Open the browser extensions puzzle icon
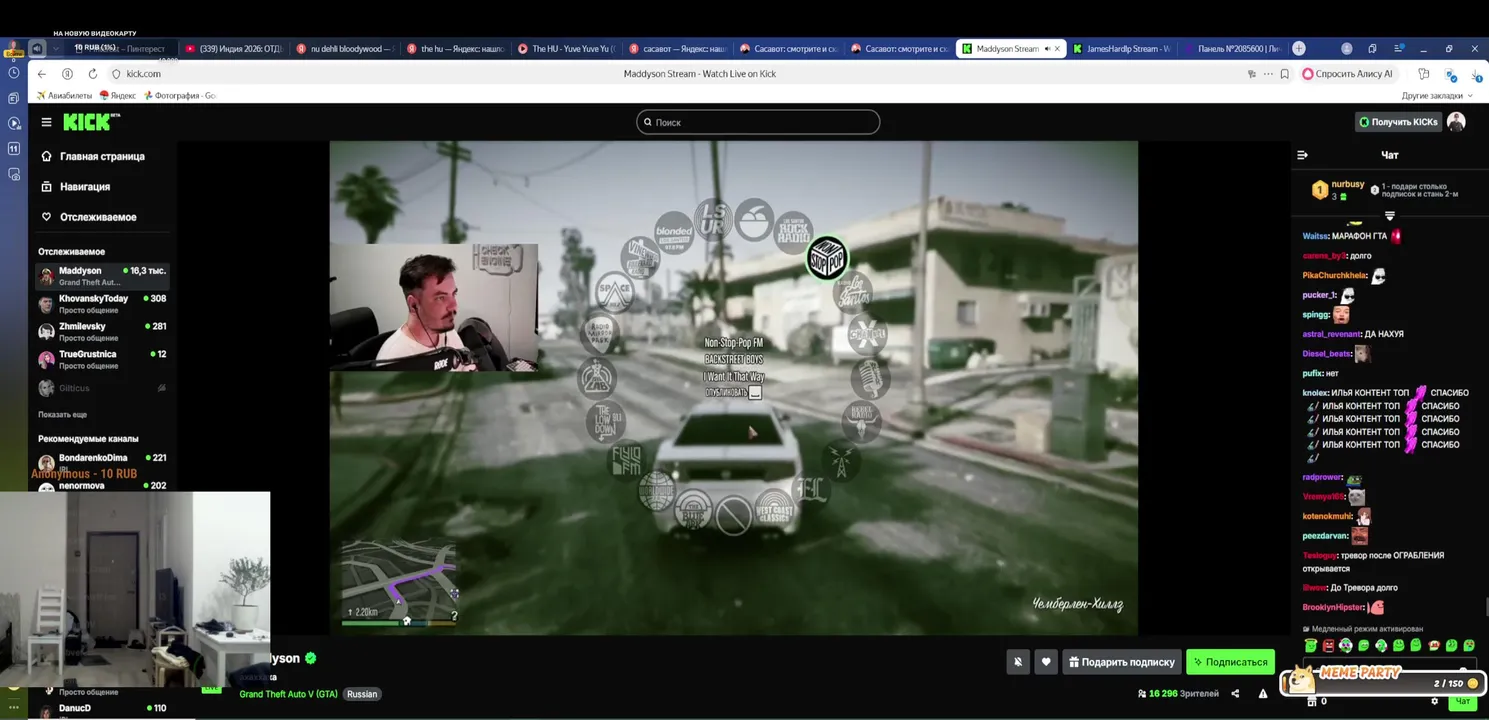 (x=1423, y=74)
